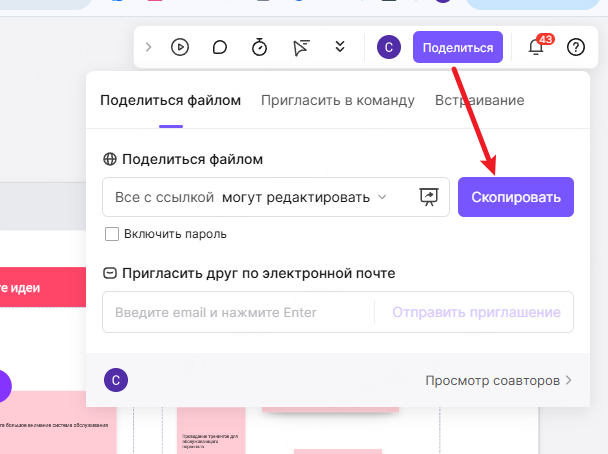608x454 pixels.
Task: Open the C user avatar in toolbar
Action: pyautogui.click(x=389, y=47)
